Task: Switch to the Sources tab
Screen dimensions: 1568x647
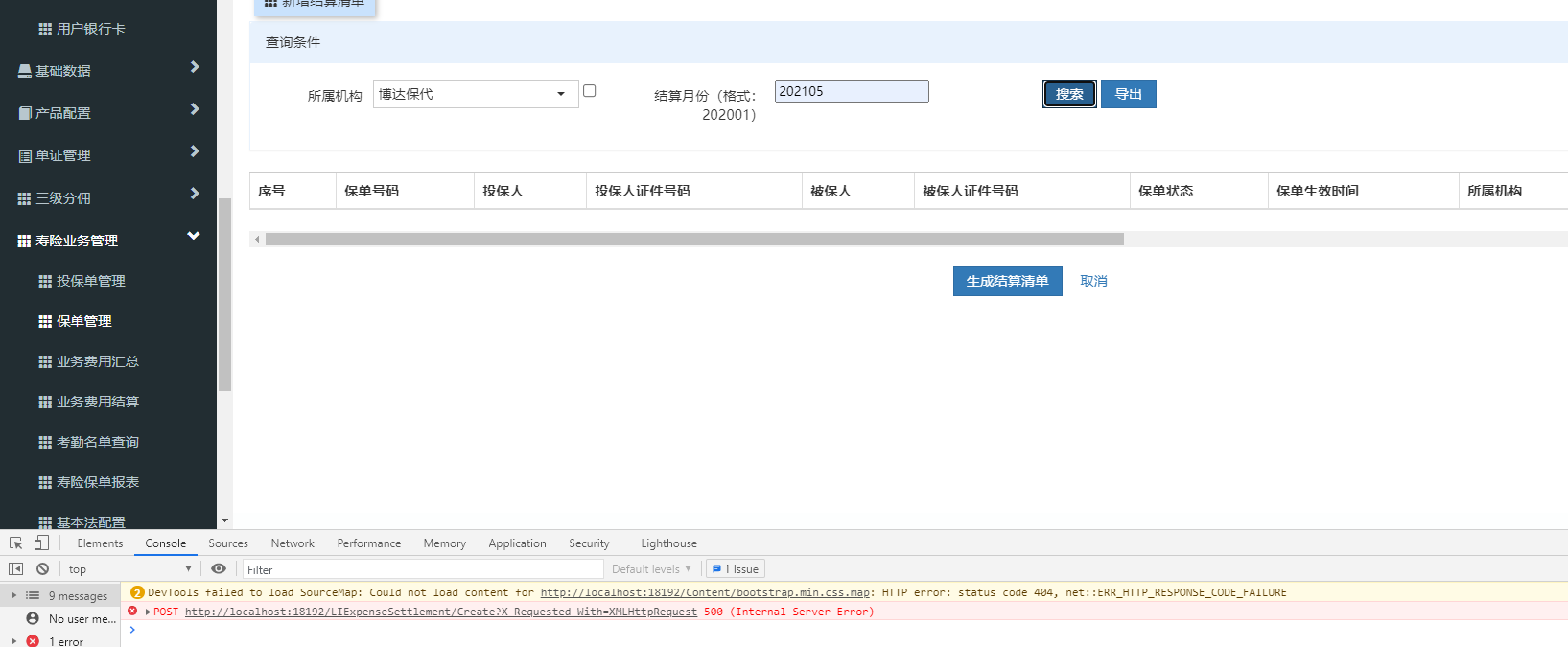Action: [228, 543]
